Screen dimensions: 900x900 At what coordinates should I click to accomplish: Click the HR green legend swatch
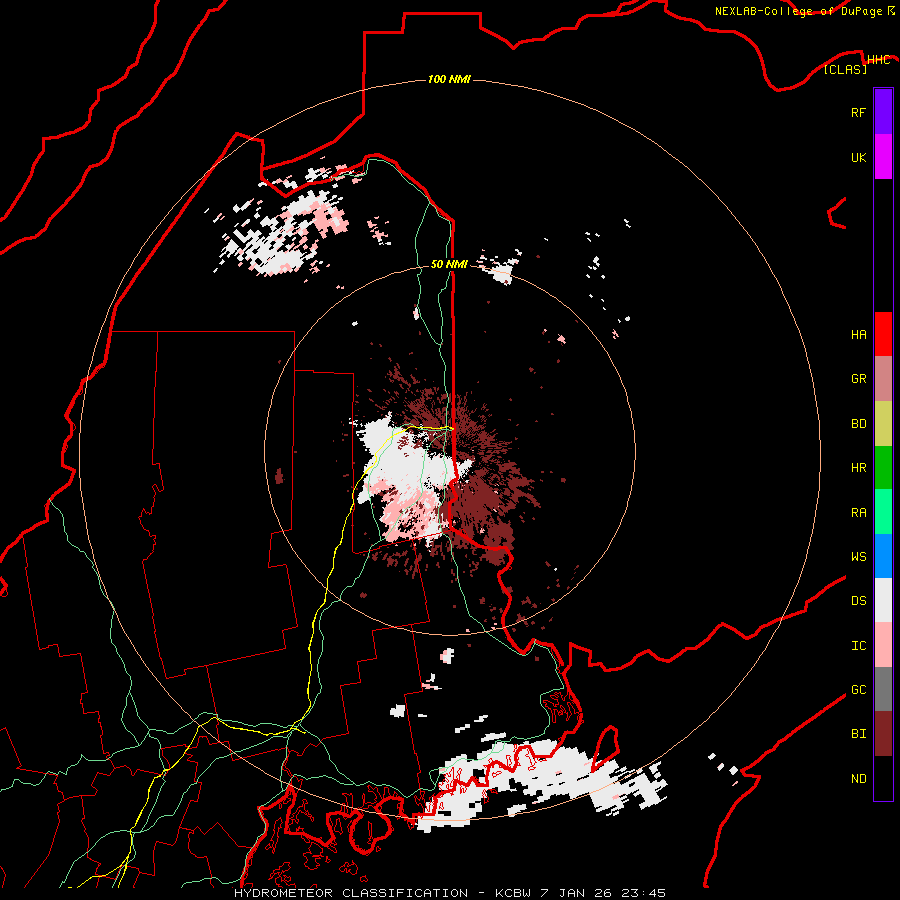coord(883,467)
